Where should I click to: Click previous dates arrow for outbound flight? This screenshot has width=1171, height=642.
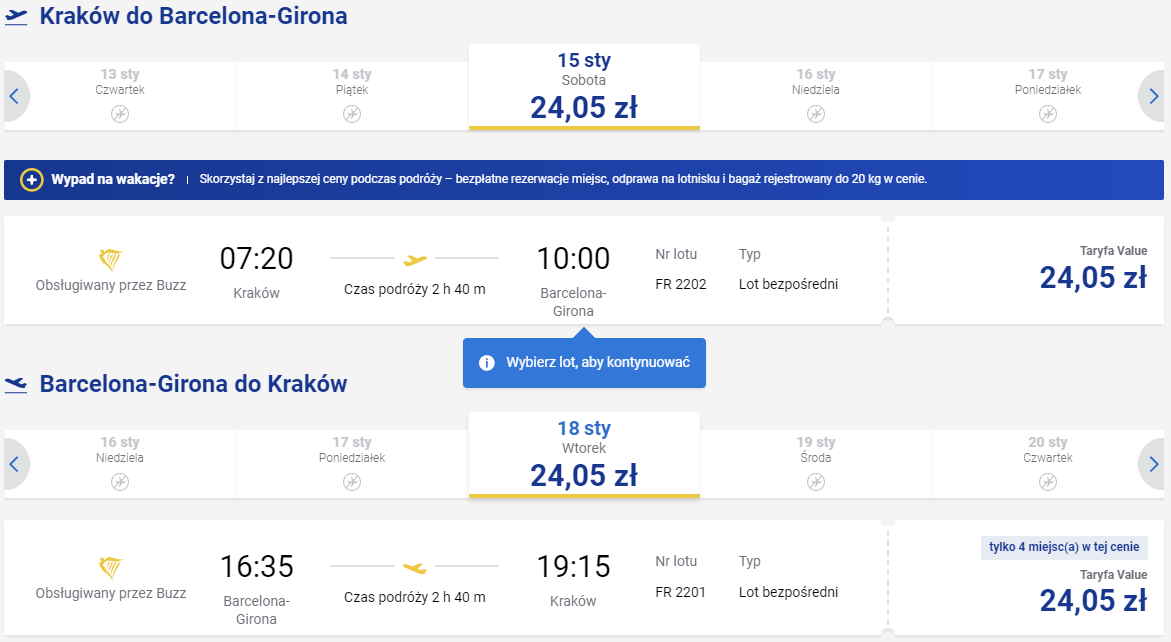[x=14, y=96]
